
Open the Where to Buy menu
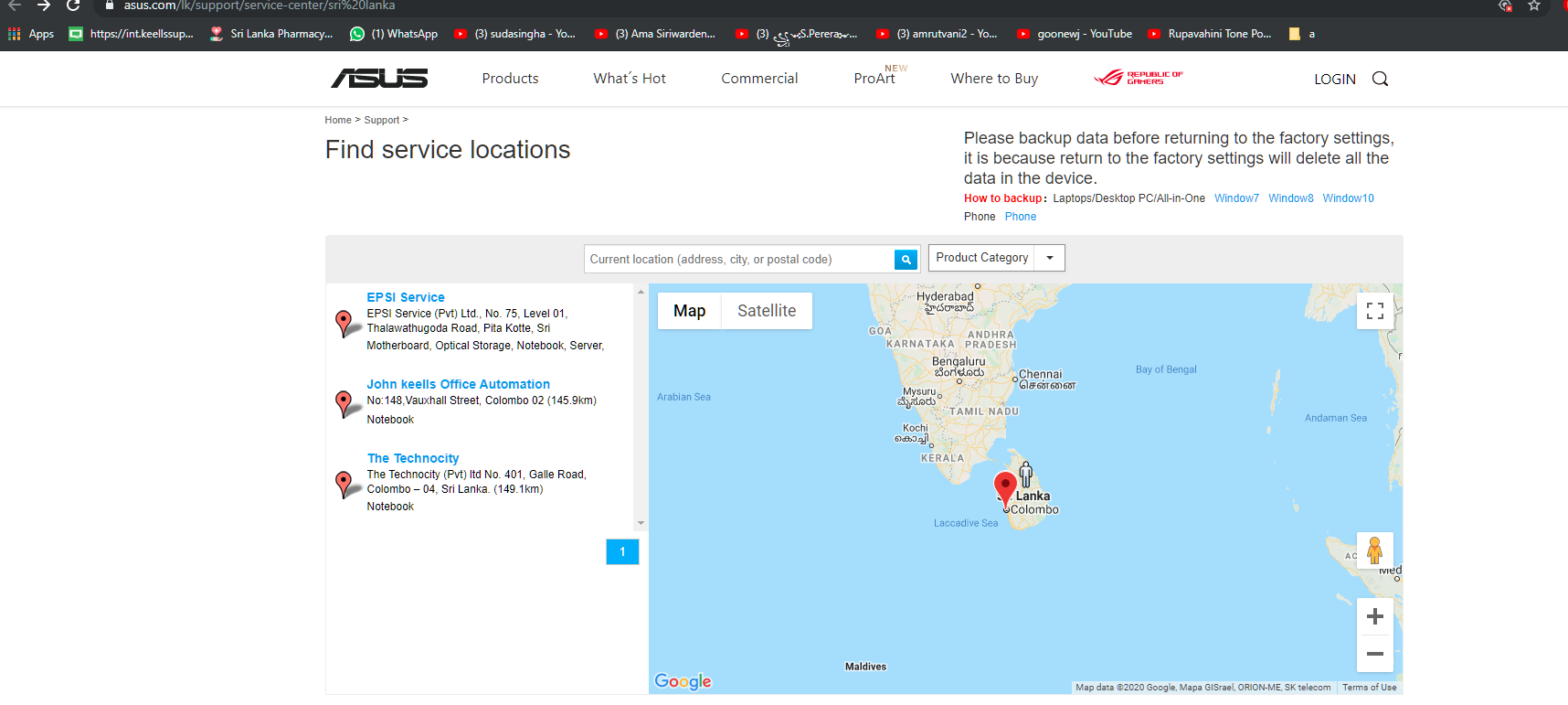point(994,79)
